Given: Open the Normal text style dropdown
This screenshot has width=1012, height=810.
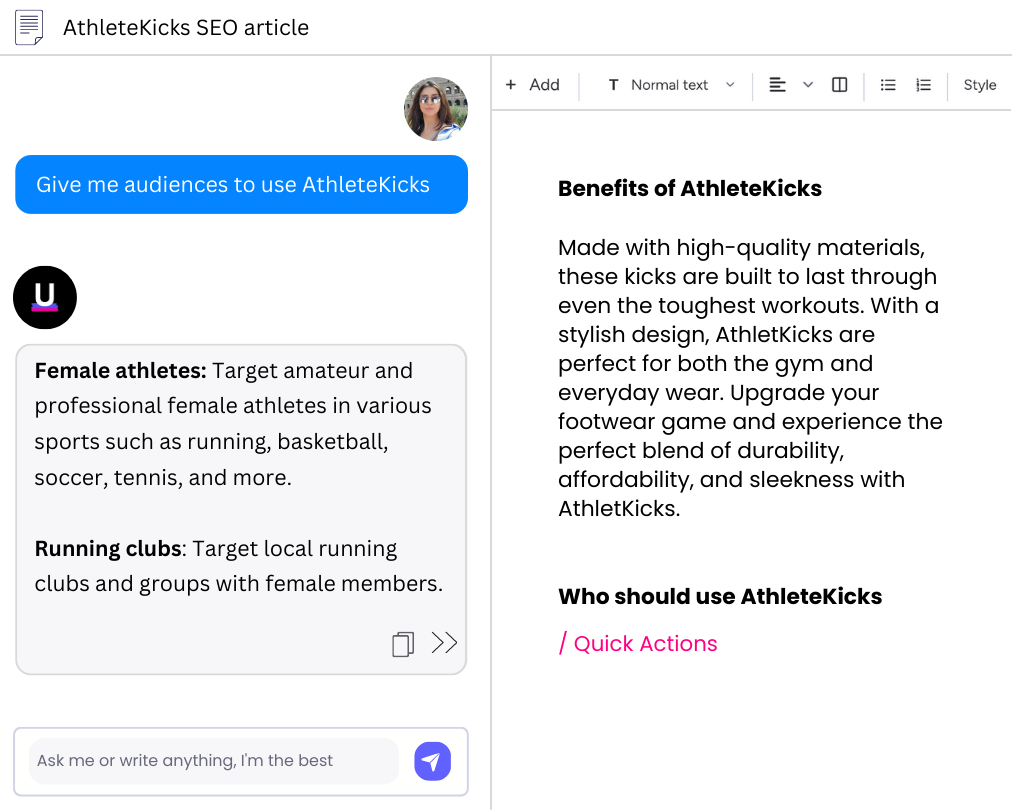Looking at the screenshot, I should click(671, 85).
